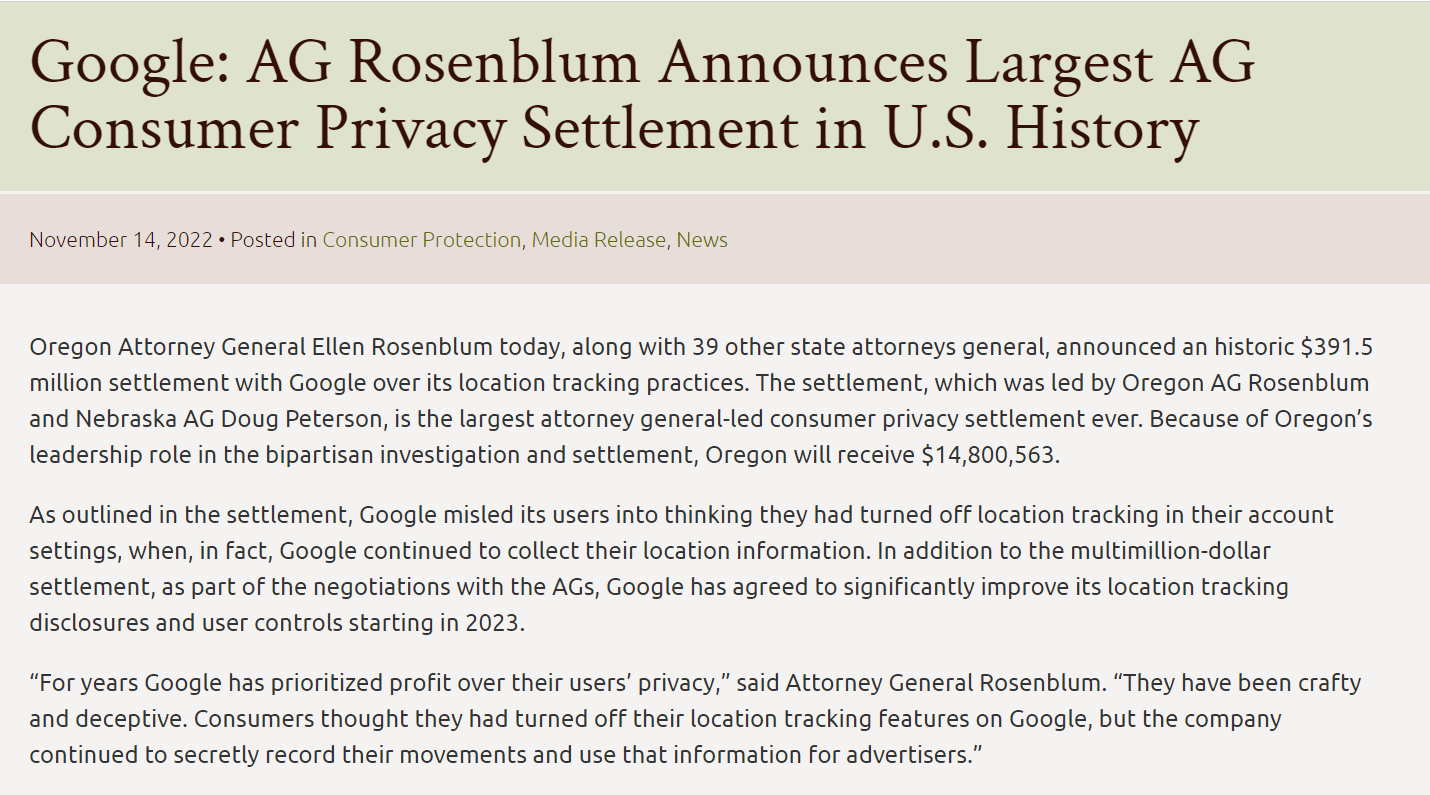This screenshot has width=1430, height=795.
Task: Click 'Rosenblum' in the page headline
Action: pos(494,62)
